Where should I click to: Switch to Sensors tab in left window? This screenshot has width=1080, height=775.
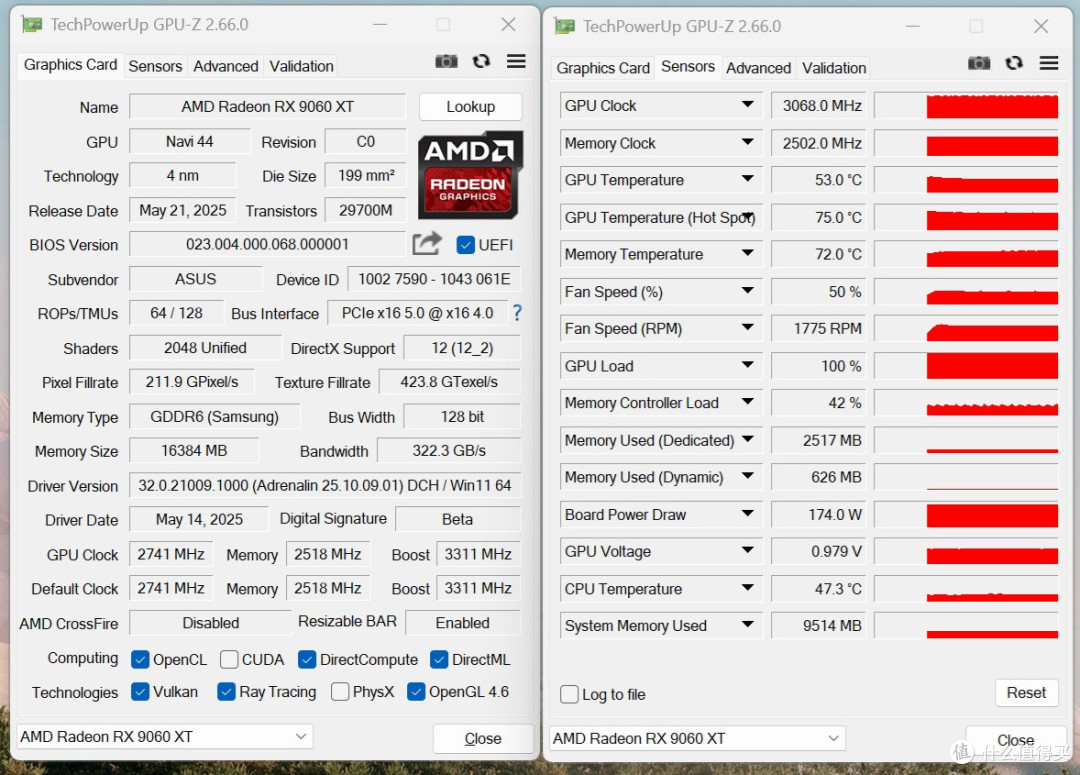tap(155, 66)
